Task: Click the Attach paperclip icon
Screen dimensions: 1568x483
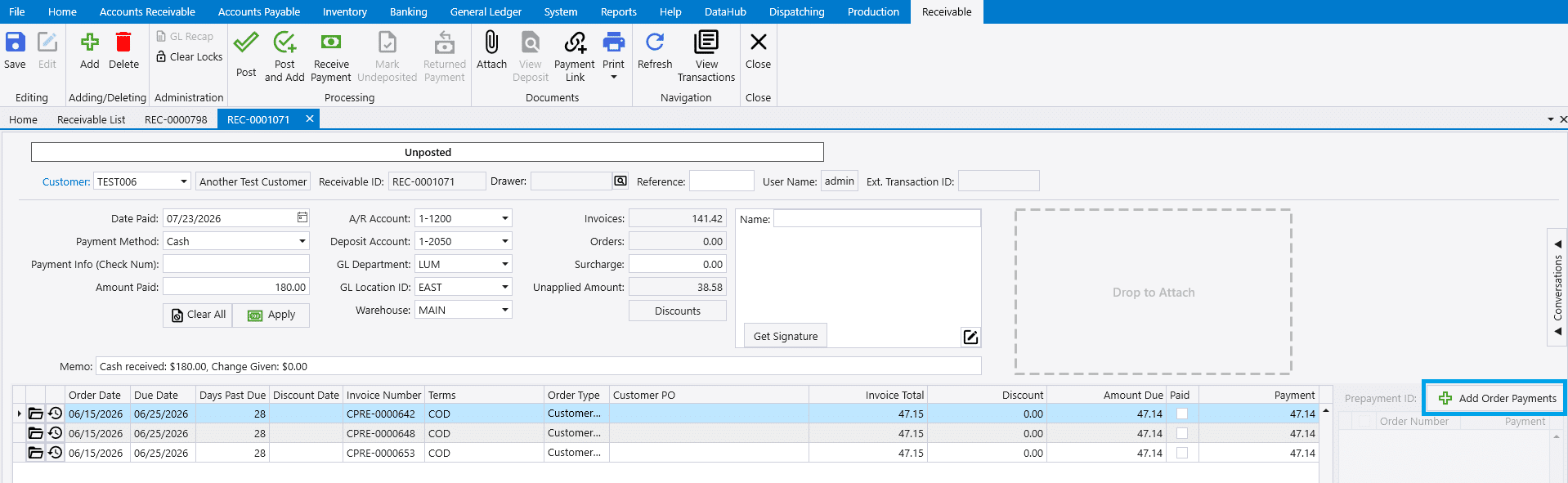Action: pos(491,42)
